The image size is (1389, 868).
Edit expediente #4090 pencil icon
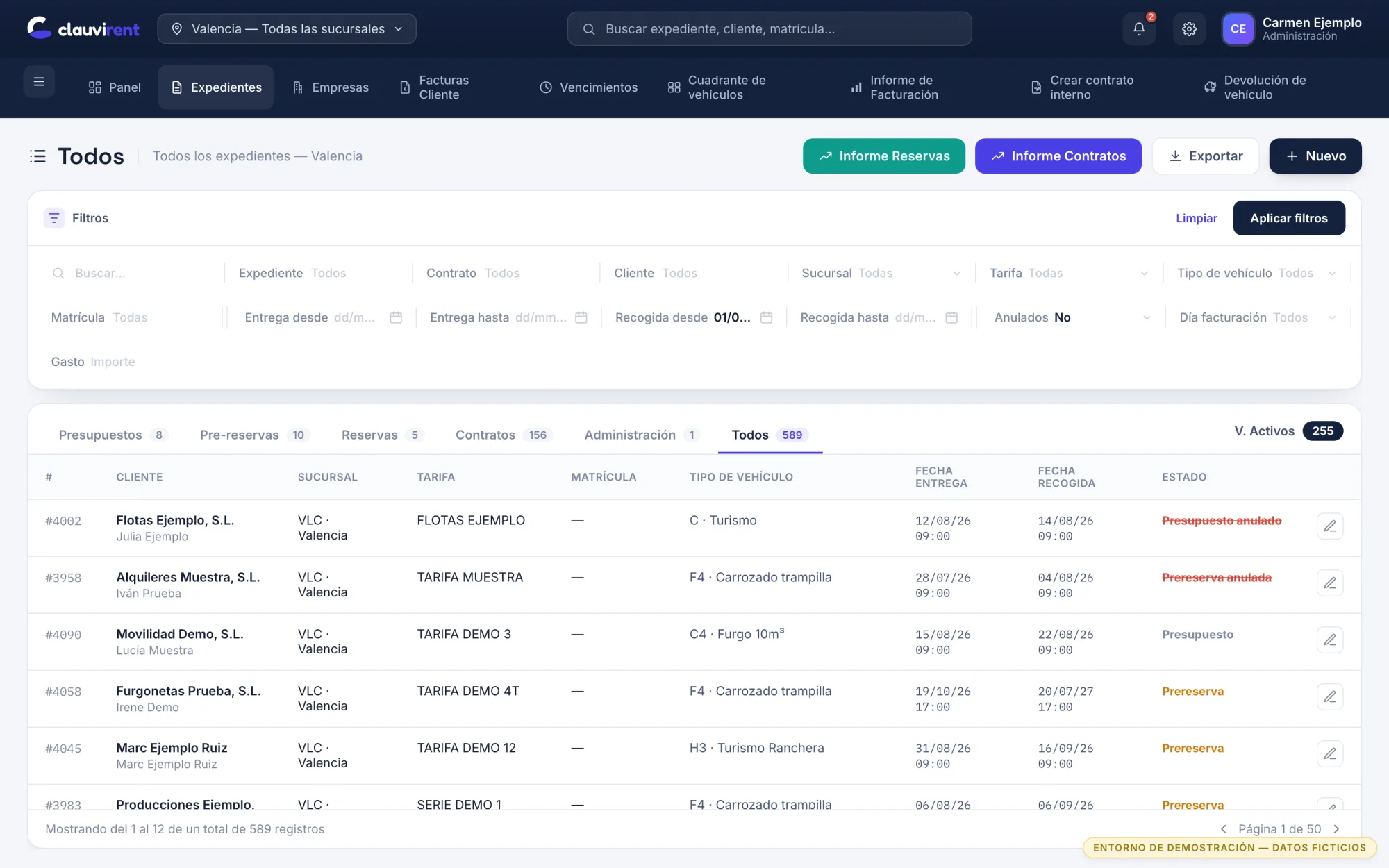pyautogui.click(x=1329, y=640)
